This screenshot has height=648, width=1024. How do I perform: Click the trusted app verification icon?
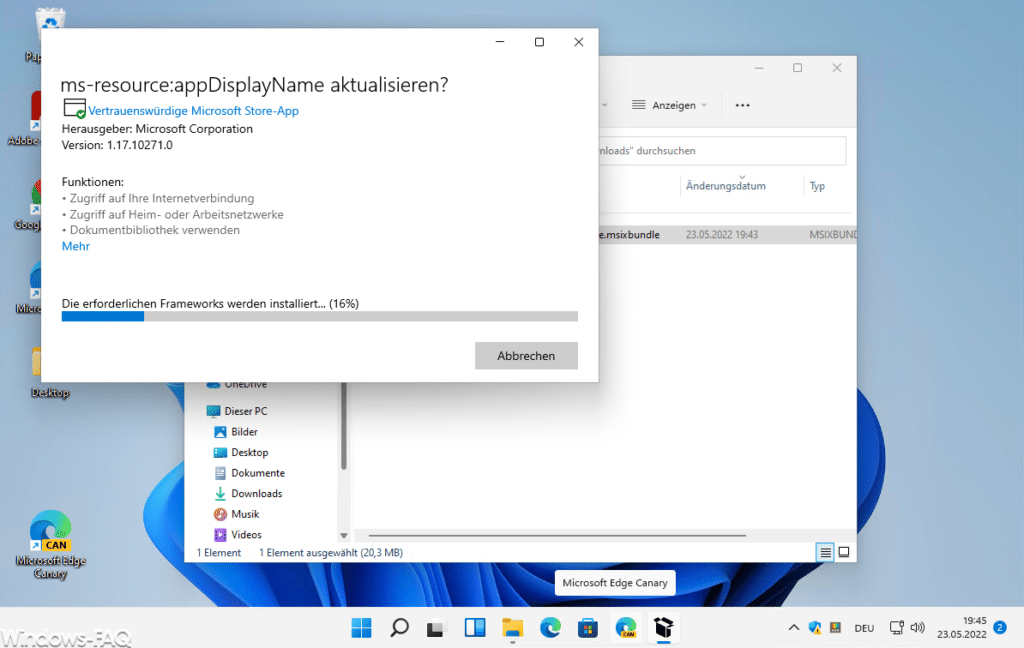click(74, 108)
